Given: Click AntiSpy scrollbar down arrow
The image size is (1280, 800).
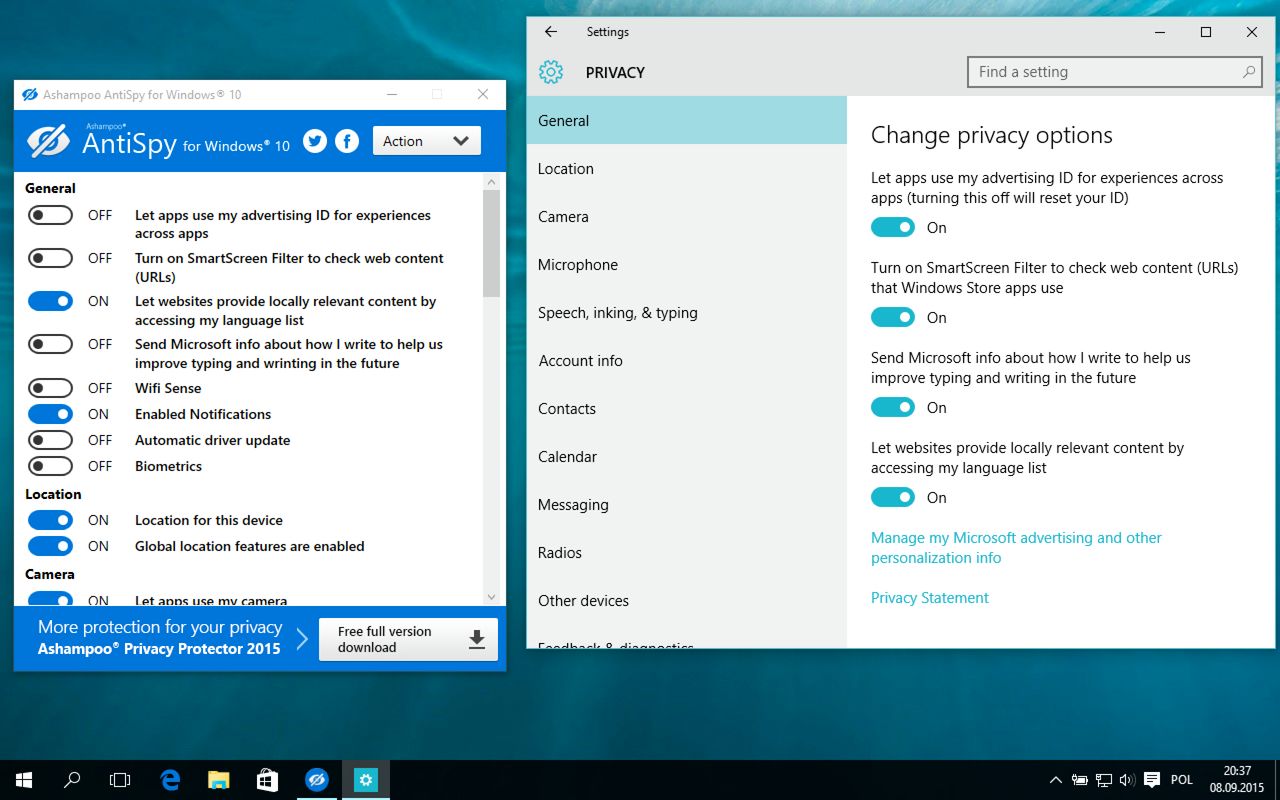Looking at the screenshot, I should tap(491, 597).
